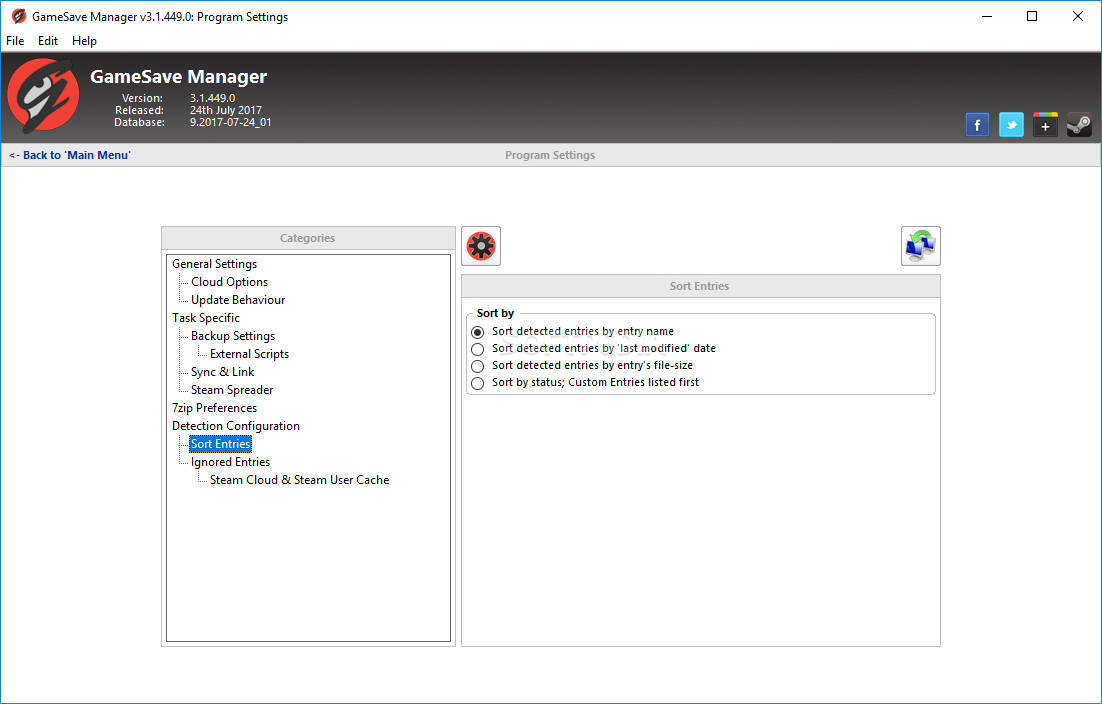Select Sort Entries category
This screenshot has height=704, width=1102.
click(221, 444)
